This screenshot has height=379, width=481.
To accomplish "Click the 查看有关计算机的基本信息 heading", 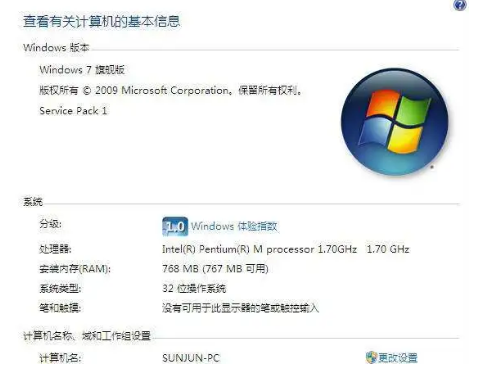I will click(101, 21).
